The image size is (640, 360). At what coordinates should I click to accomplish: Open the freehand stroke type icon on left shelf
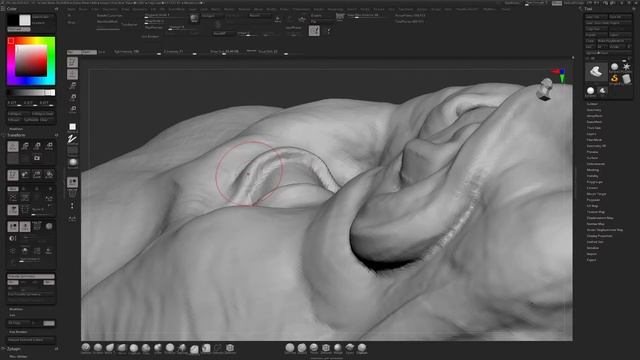coord(73,139)
